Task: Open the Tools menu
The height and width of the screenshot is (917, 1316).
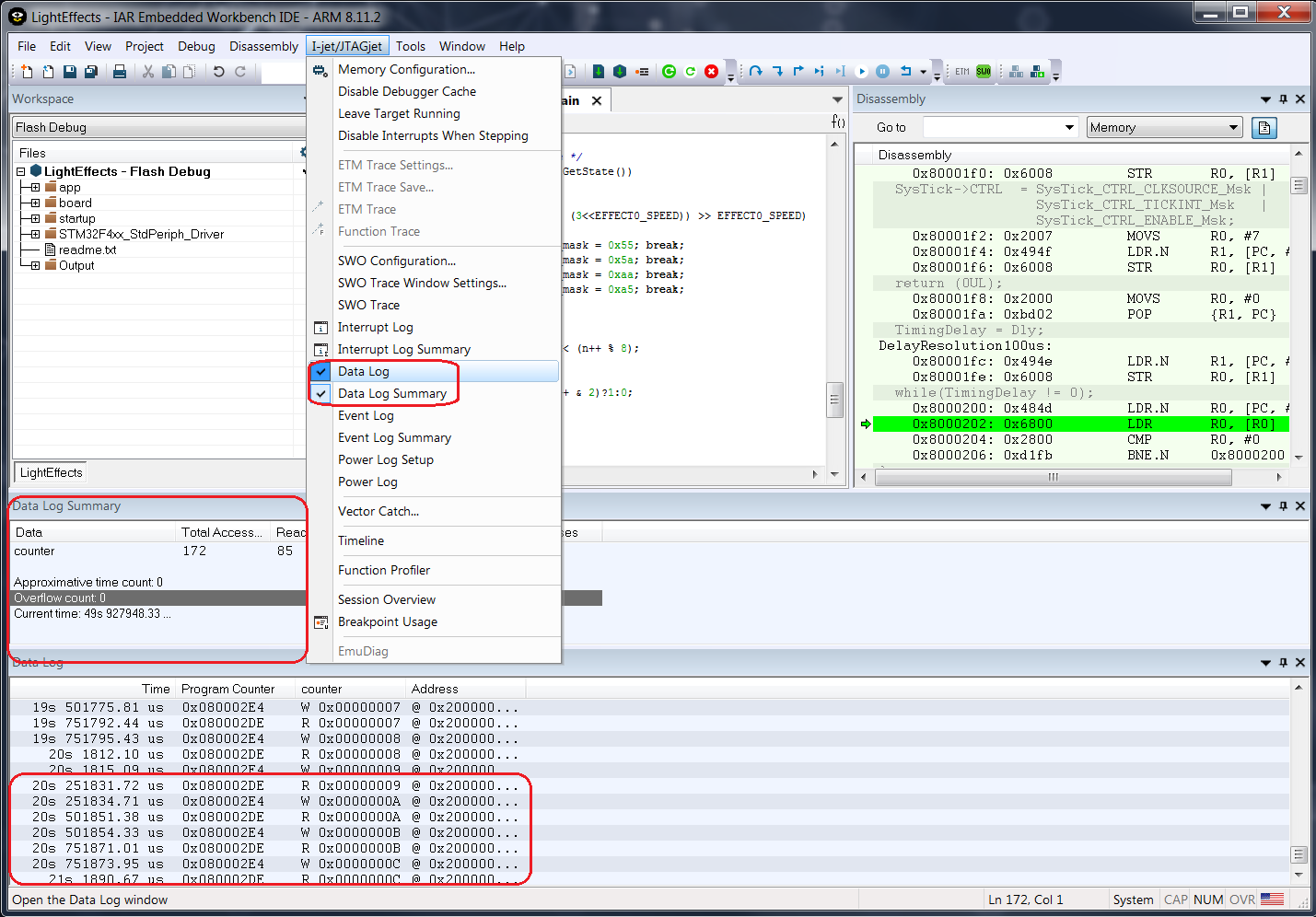Action: 411,47
